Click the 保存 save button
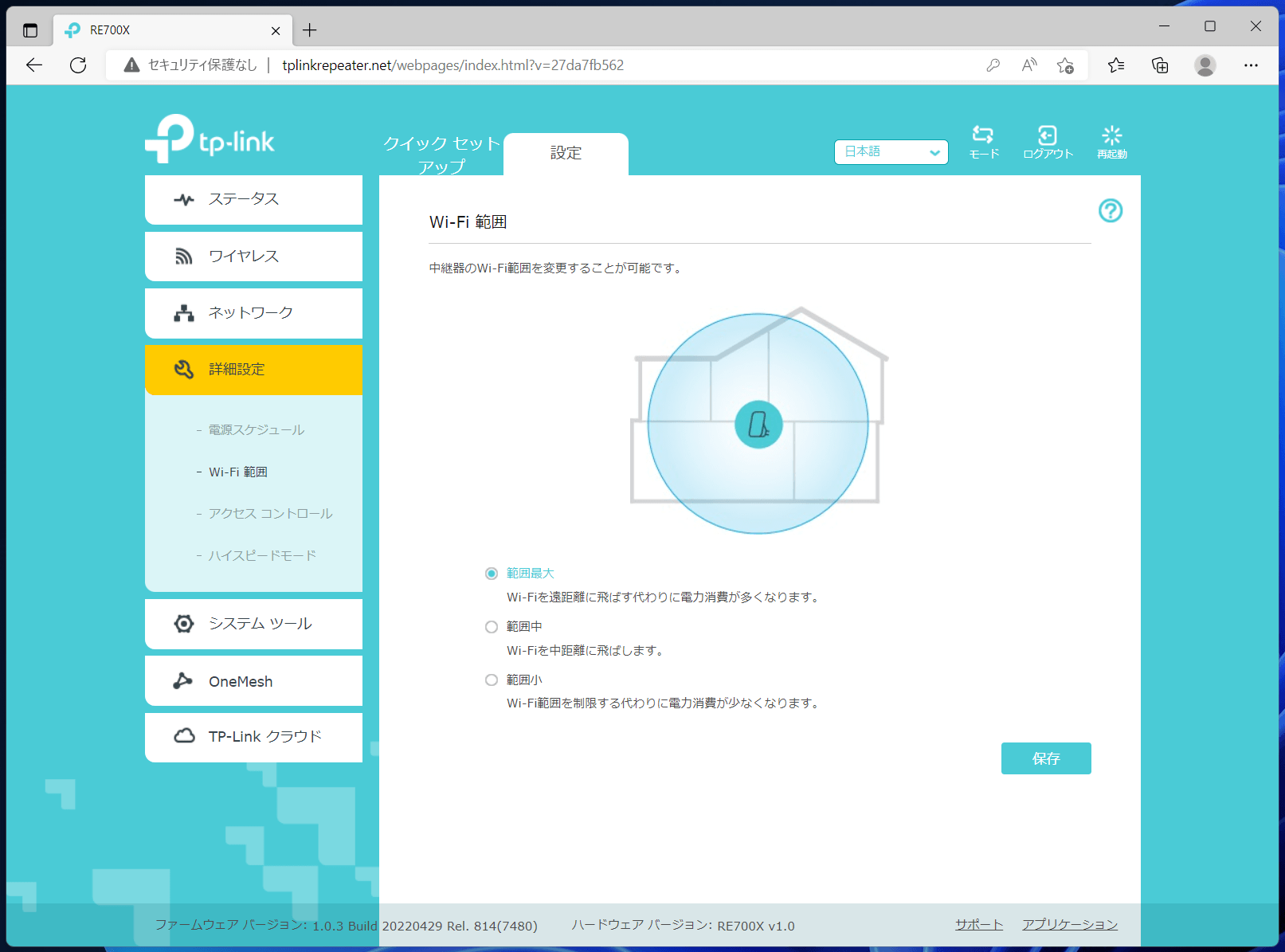Viewport: 1285px width, 952px height. [x=1046, y=758]
